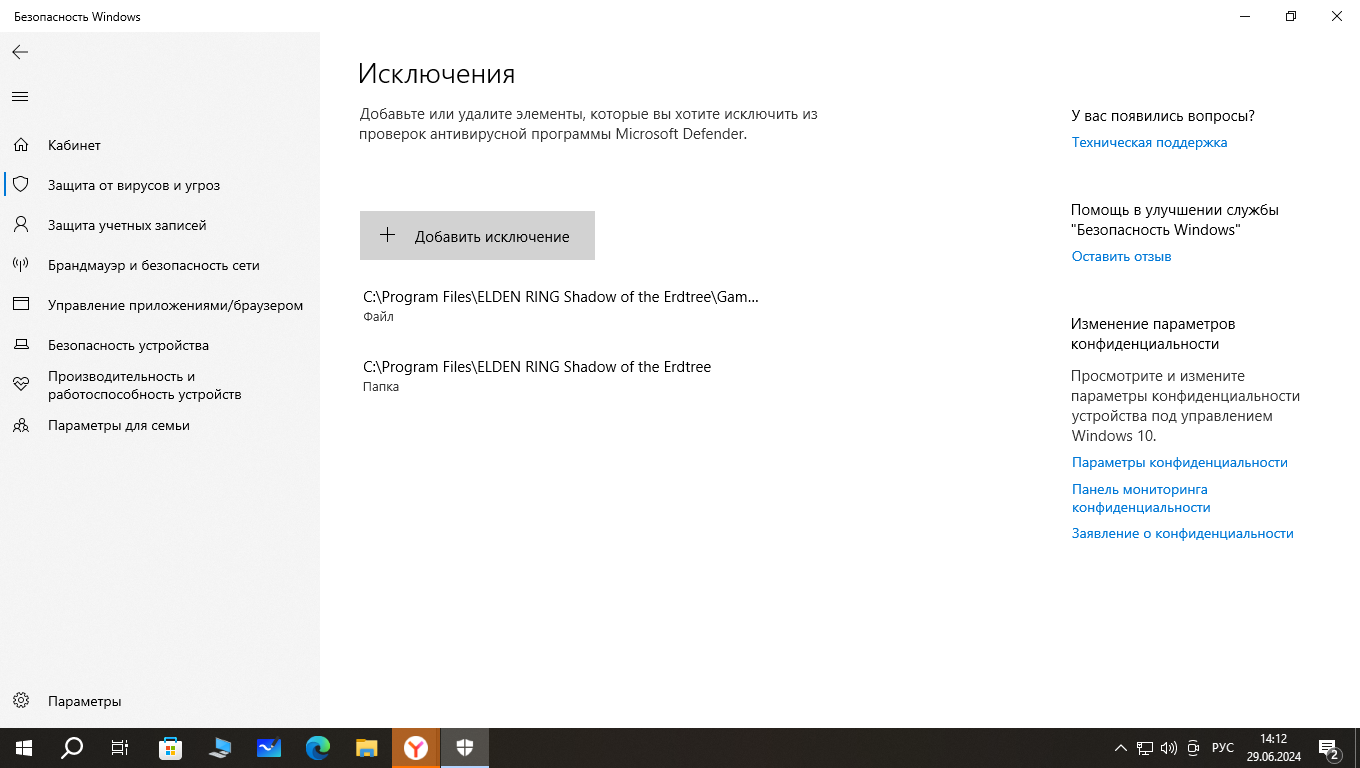The width and height of the screenshot is (1360, 768).
Task: Launch Microsoft Edge from the taskbar
Action: pyautogui.click(x=318, y=748)
